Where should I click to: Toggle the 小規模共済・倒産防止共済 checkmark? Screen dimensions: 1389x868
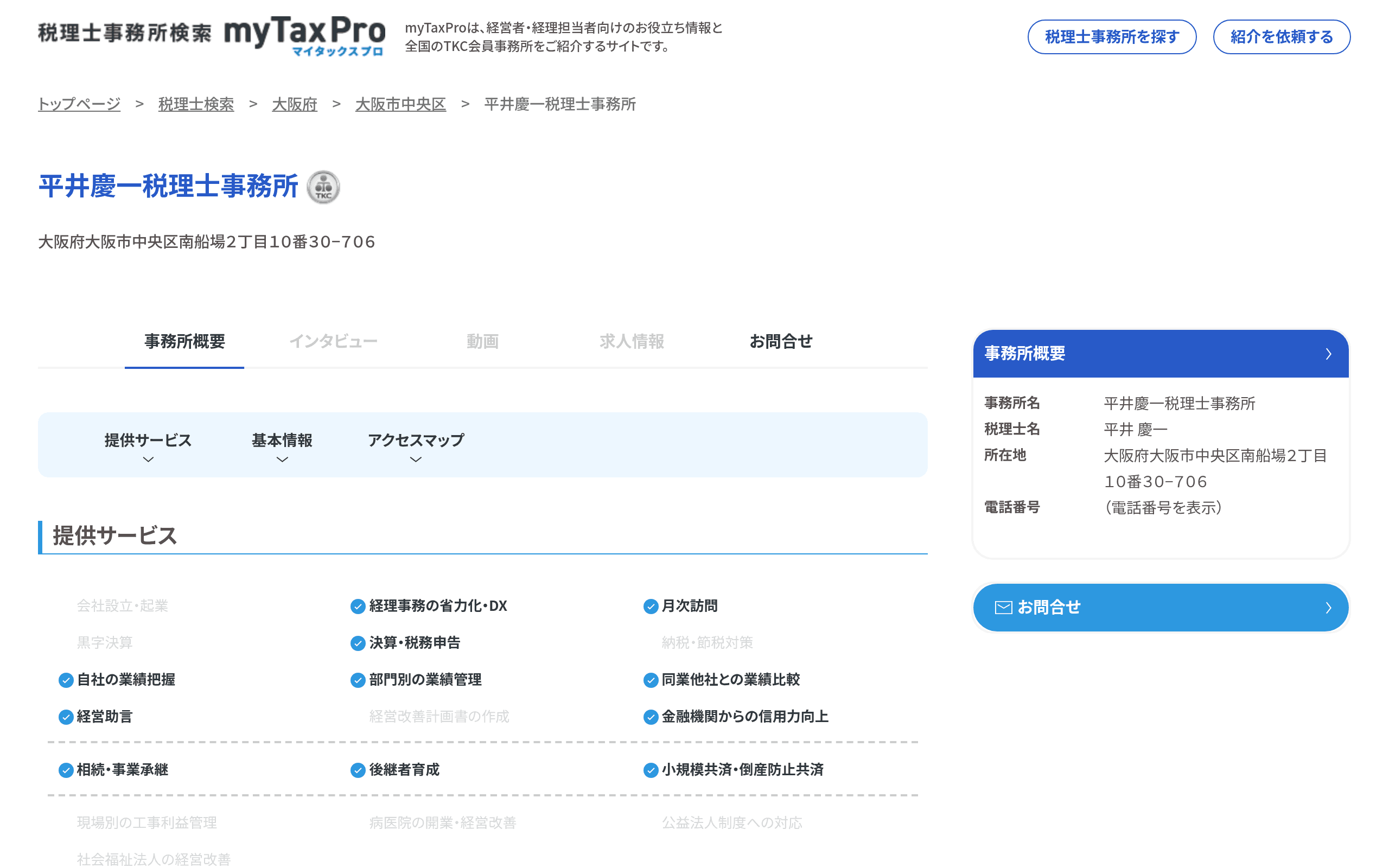pyautogui.click(x=651, y=770)
